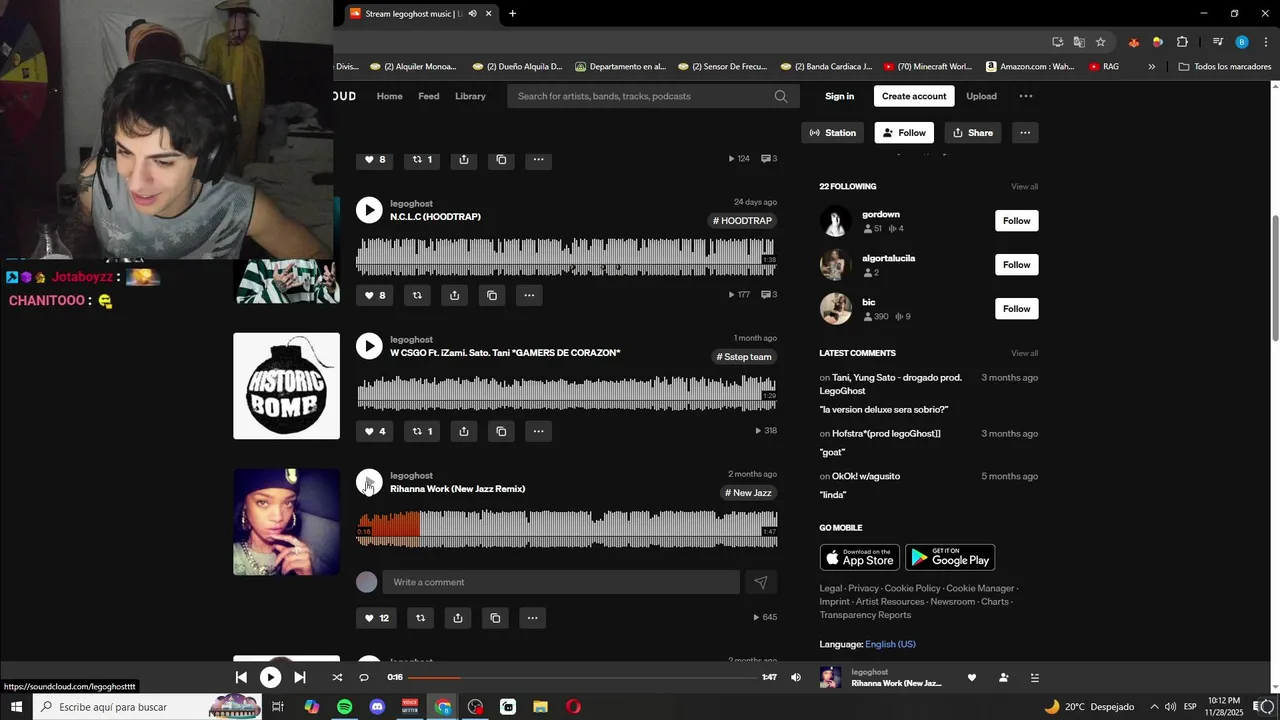Repost the Rihanna Work New Jazz Remix
The height and width of the screenshot is (720, 1280).
420,618
